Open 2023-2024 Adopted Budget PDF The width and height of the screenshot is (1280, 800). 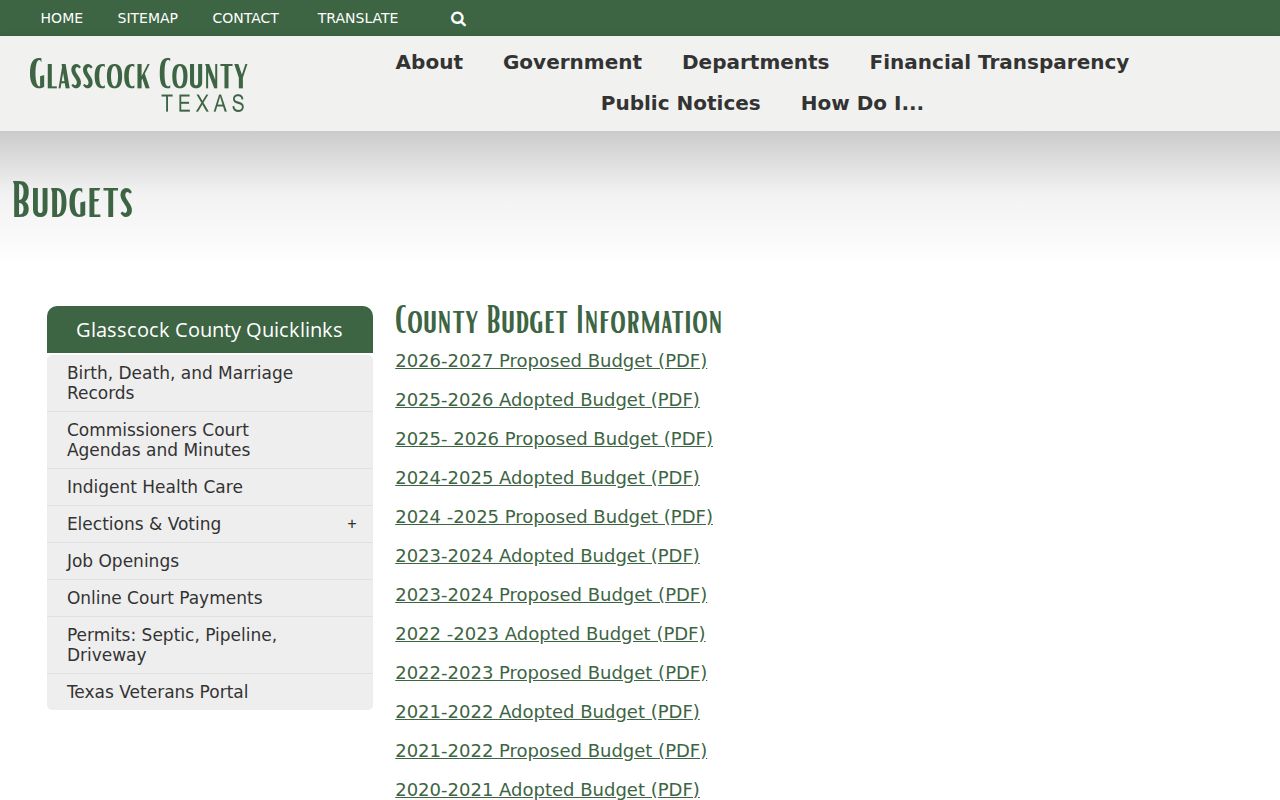click(547, 556)
